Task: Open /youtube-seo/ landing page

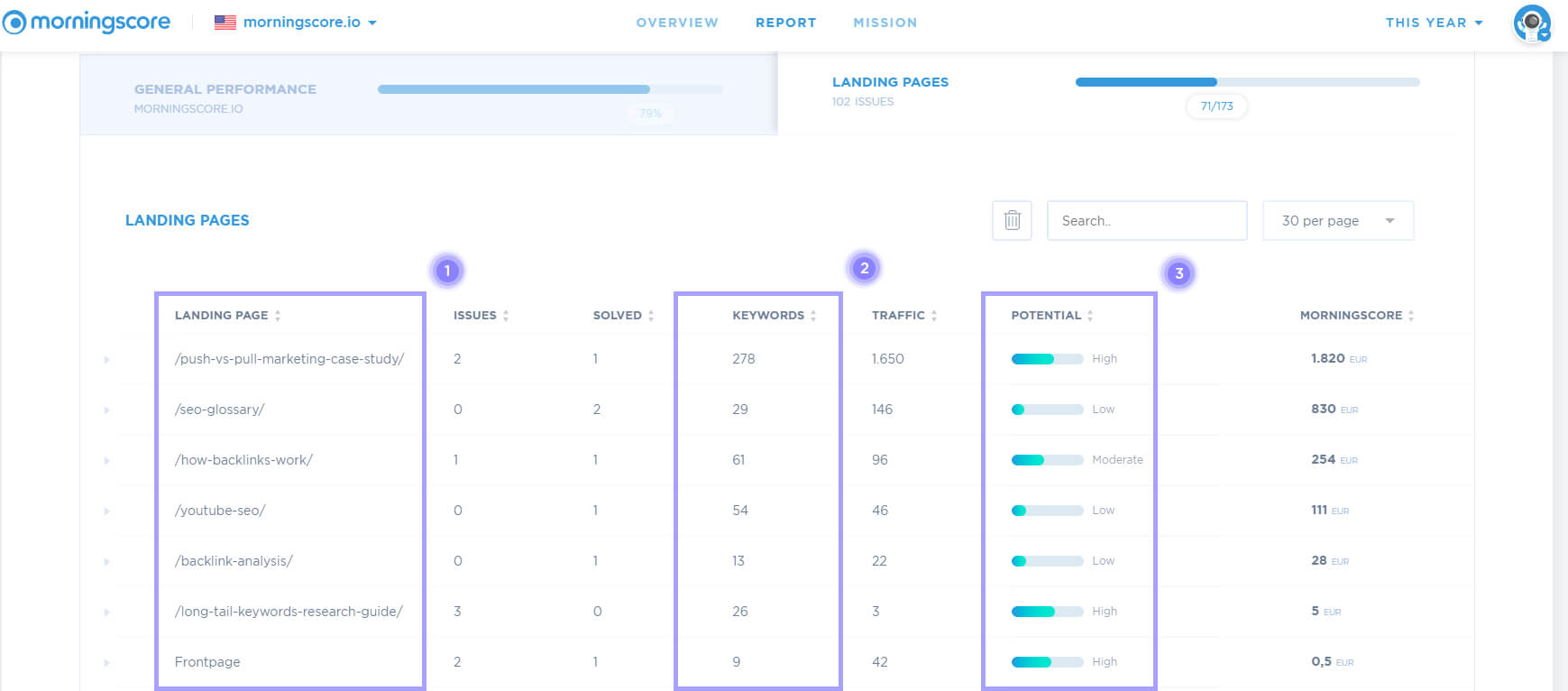Action: point(220,511)
